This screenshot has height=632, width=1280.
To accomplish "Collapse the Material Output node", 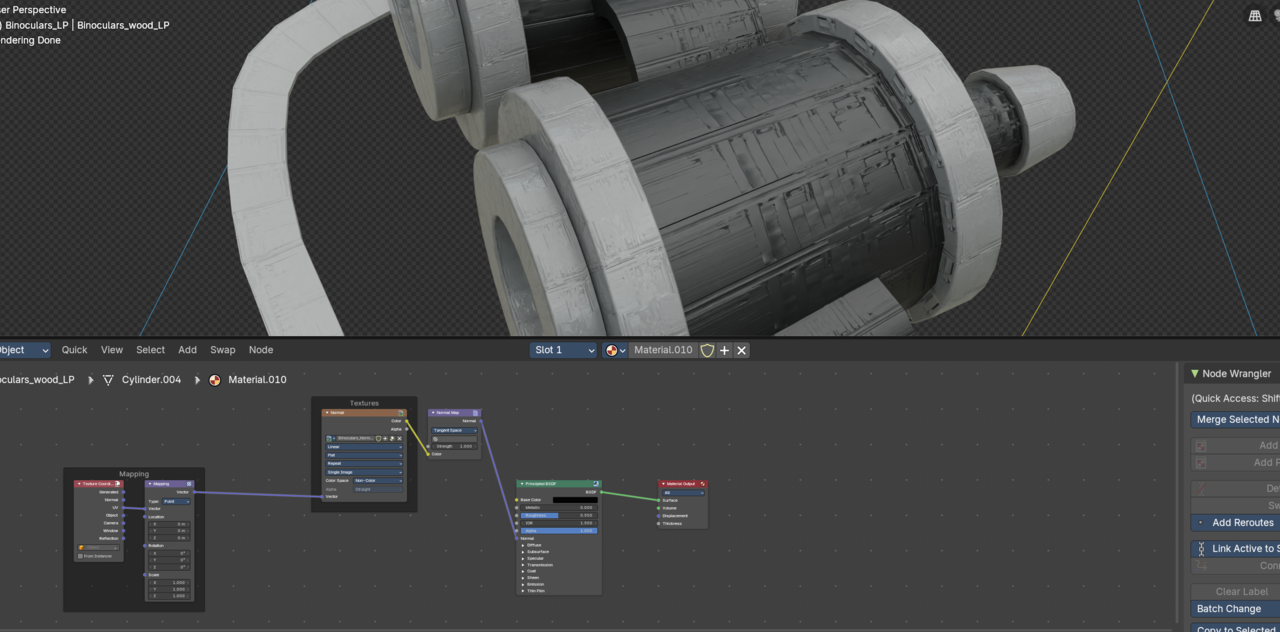I will [x=664, y=484].
